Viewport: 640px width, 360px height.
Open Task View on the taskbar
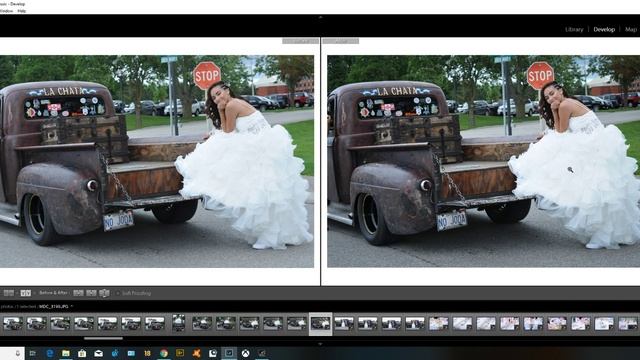[x=33, y=353]
